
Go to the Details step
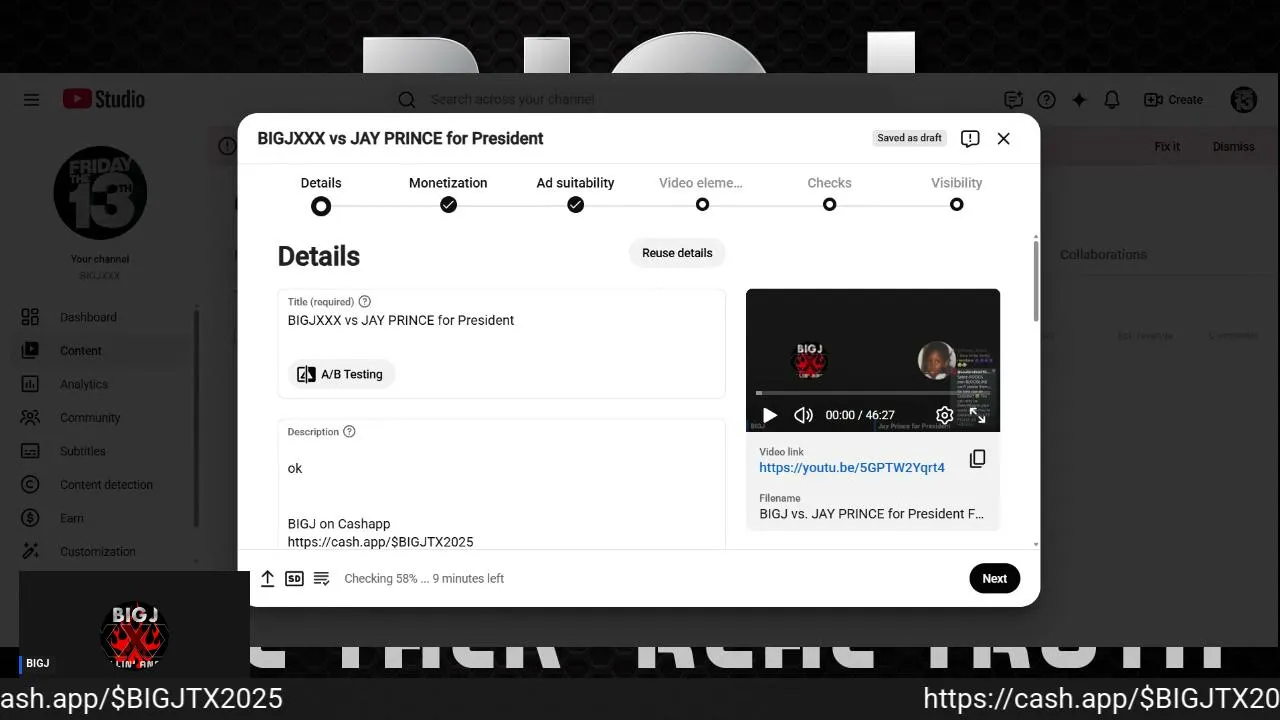(x=321, y=194)
